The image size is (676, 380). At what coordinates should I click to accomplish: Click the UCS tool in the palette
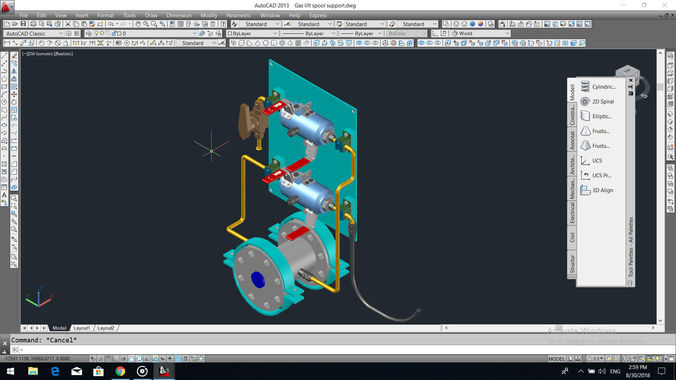[x=592, y=160]
